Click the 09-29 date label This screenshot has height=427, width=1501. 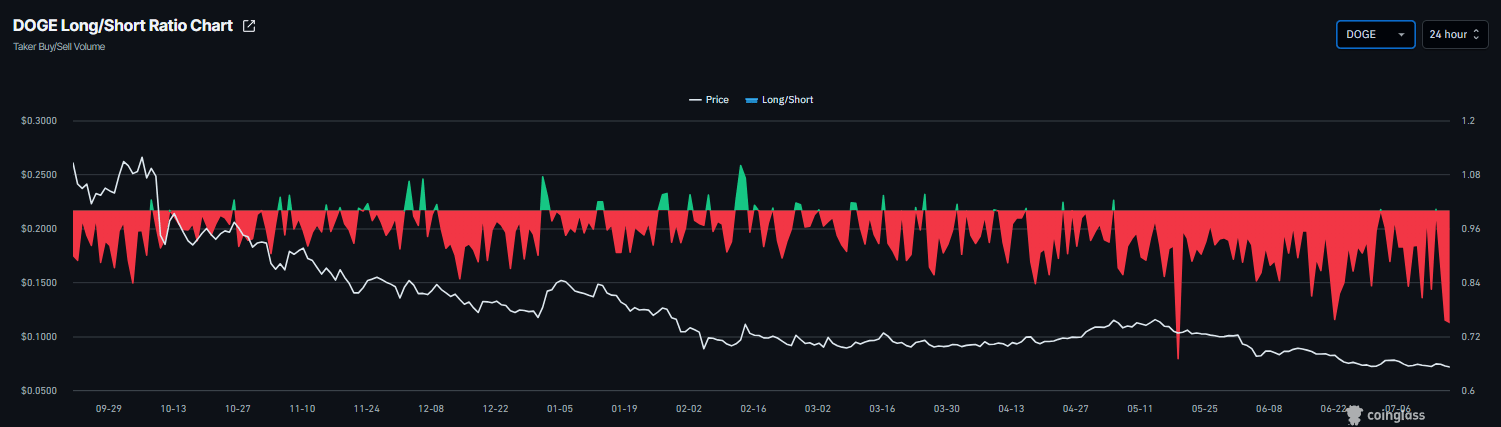[109, 409]
